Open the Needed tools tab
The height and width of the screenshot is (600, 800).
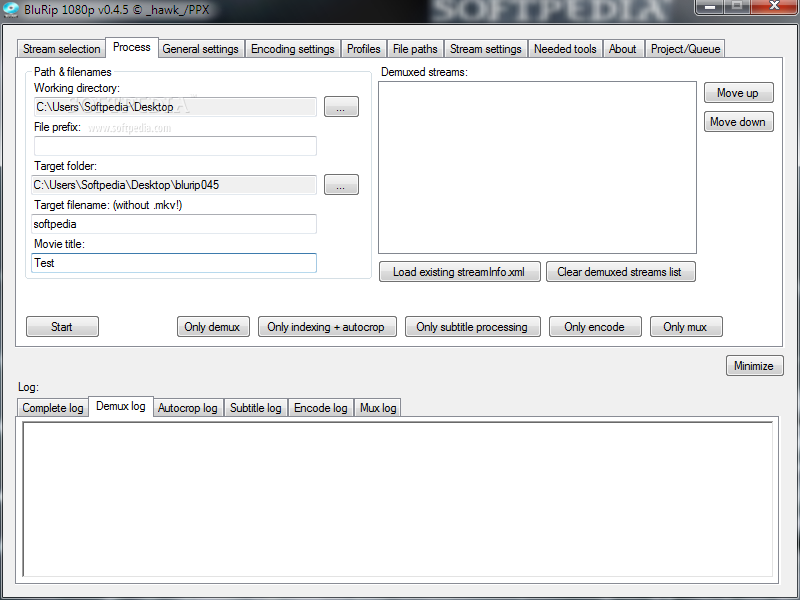tap(565, 49)
